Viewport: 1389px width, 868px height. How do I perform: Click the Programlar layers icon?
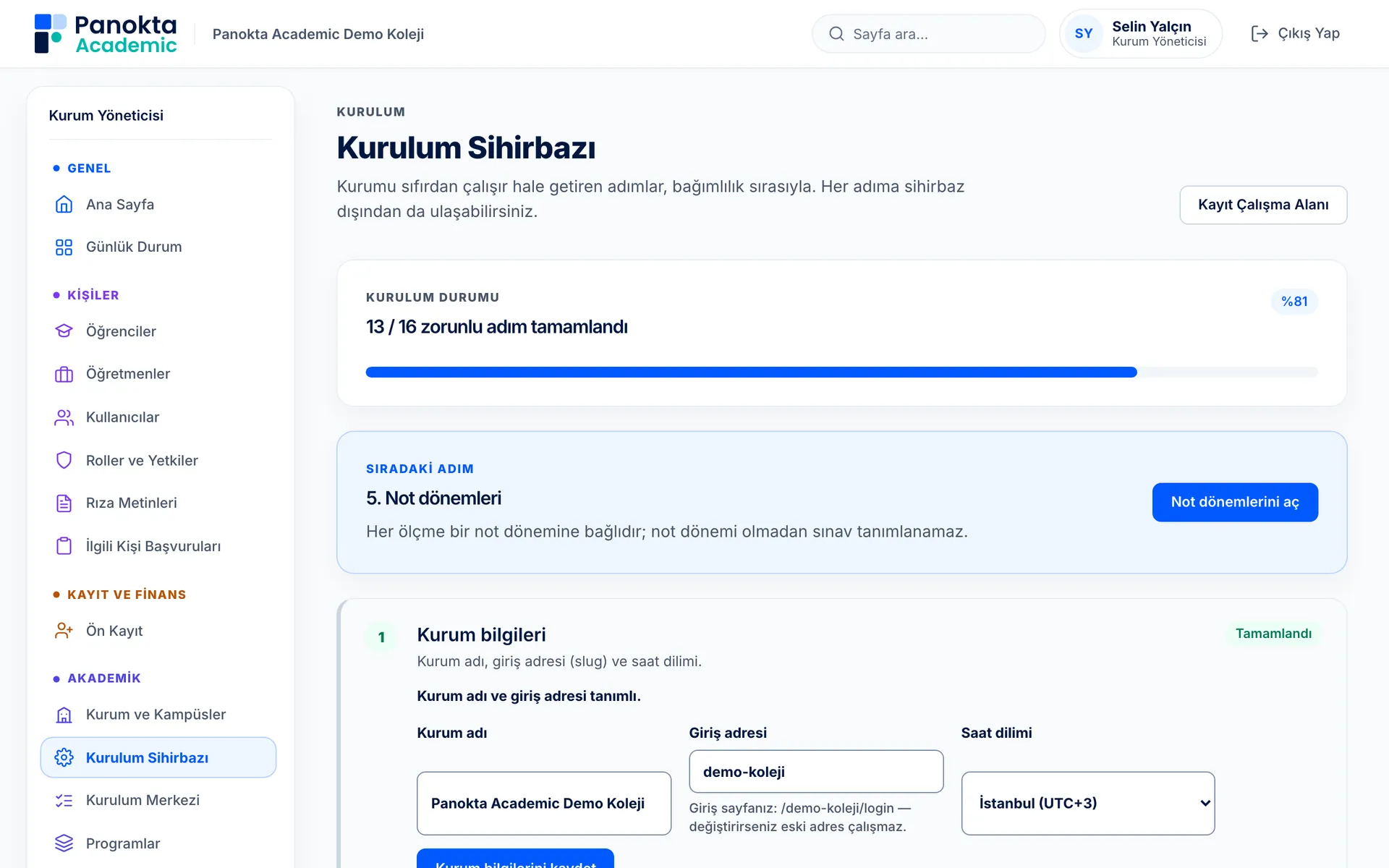(64, 843)
